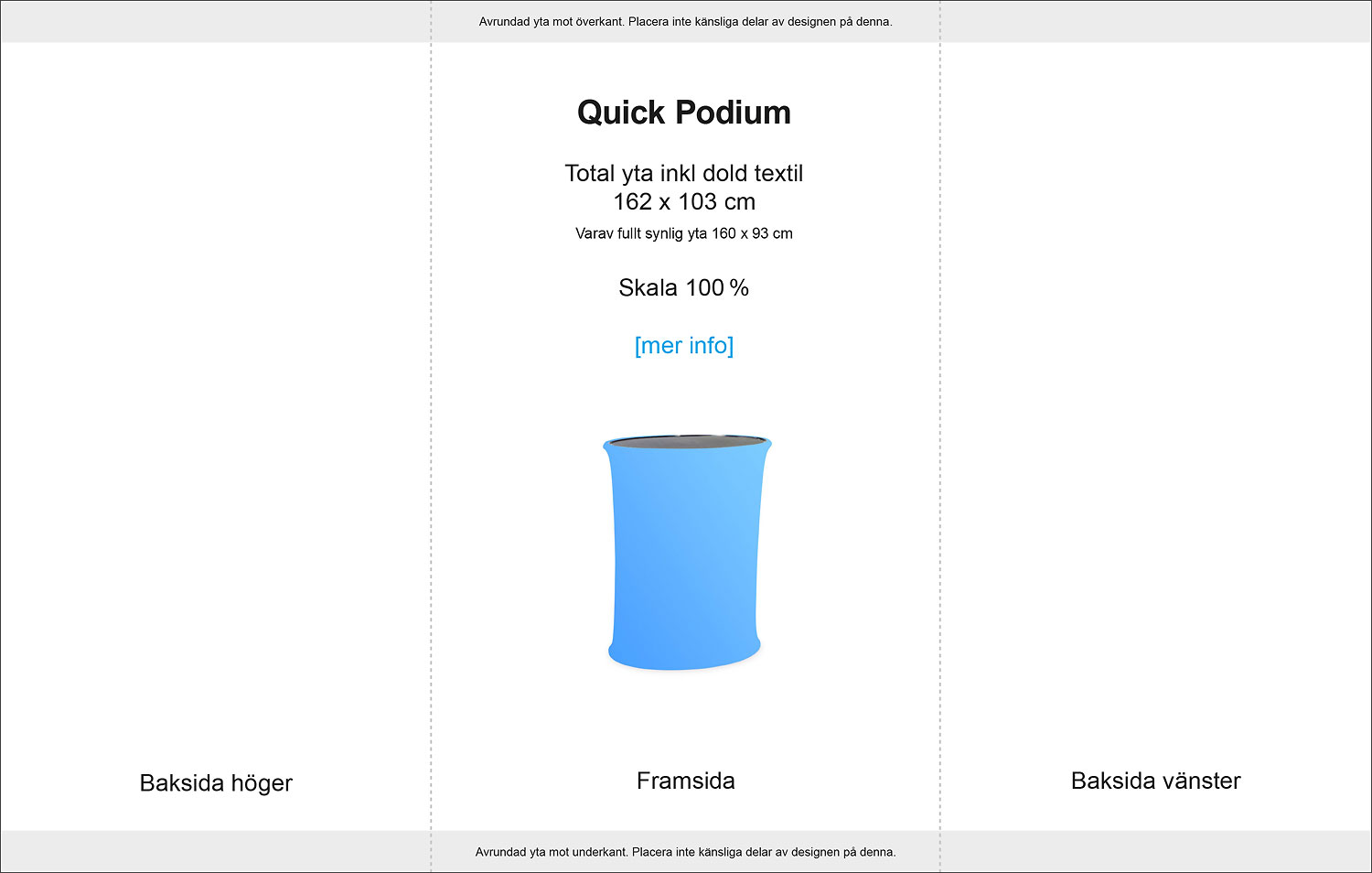1372x873 pixels.
Task: Open the [mer info] link
Action: click(x=684, y=346)
